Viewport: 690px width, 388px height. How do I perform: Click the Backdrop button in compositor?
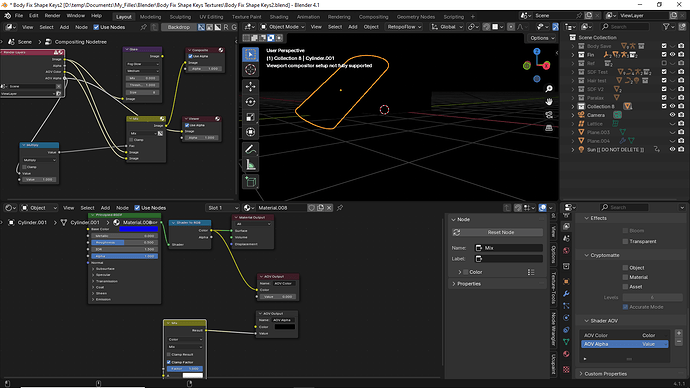tap(179, 27)
